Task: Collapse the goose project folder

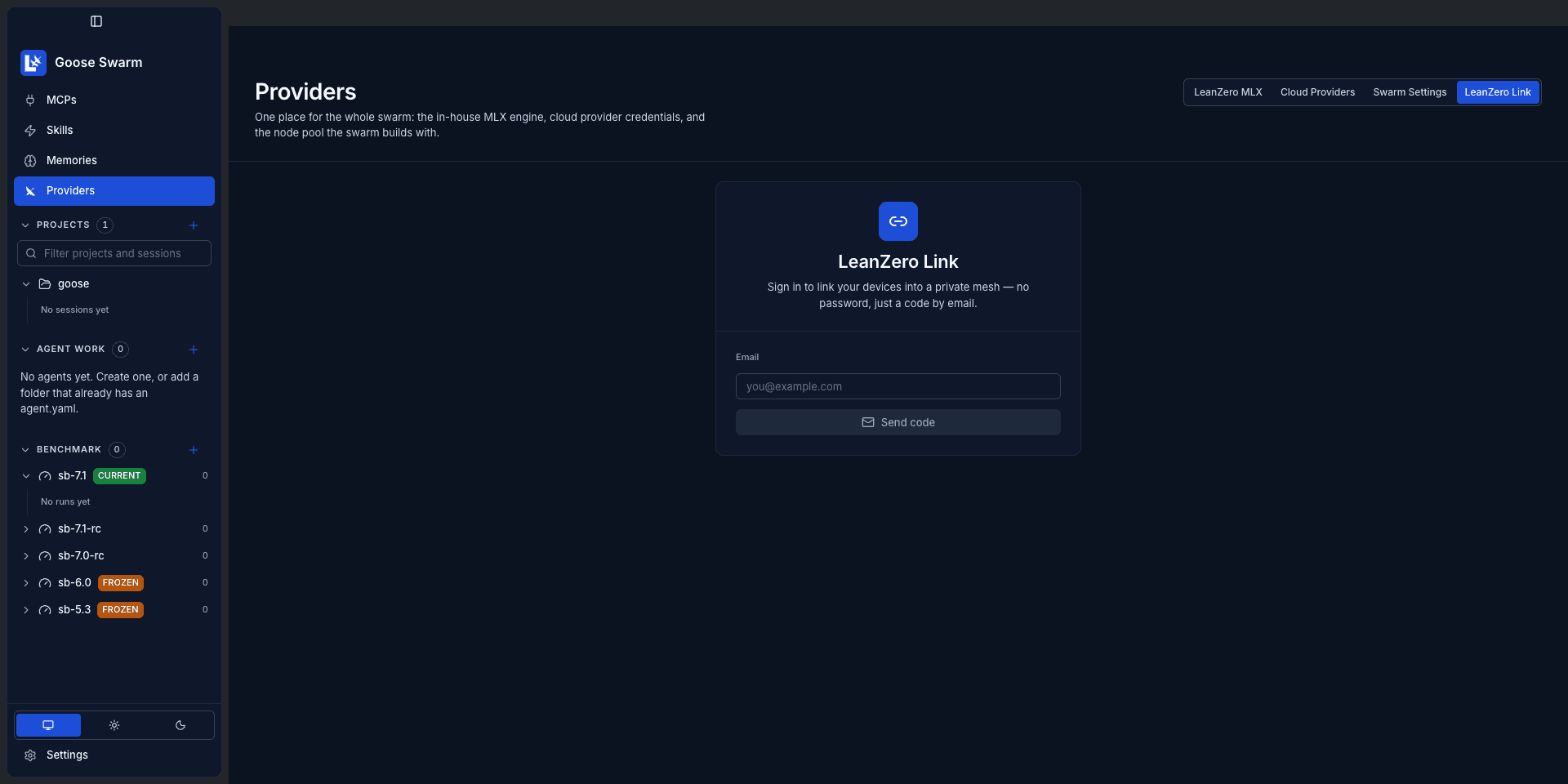Action: [26, 284]
